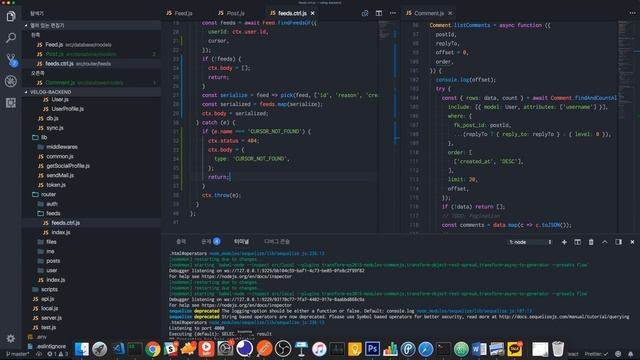Open Microsoft Word from the dock
This screenshot has height=360, width=640.
(x=479, y=349)
